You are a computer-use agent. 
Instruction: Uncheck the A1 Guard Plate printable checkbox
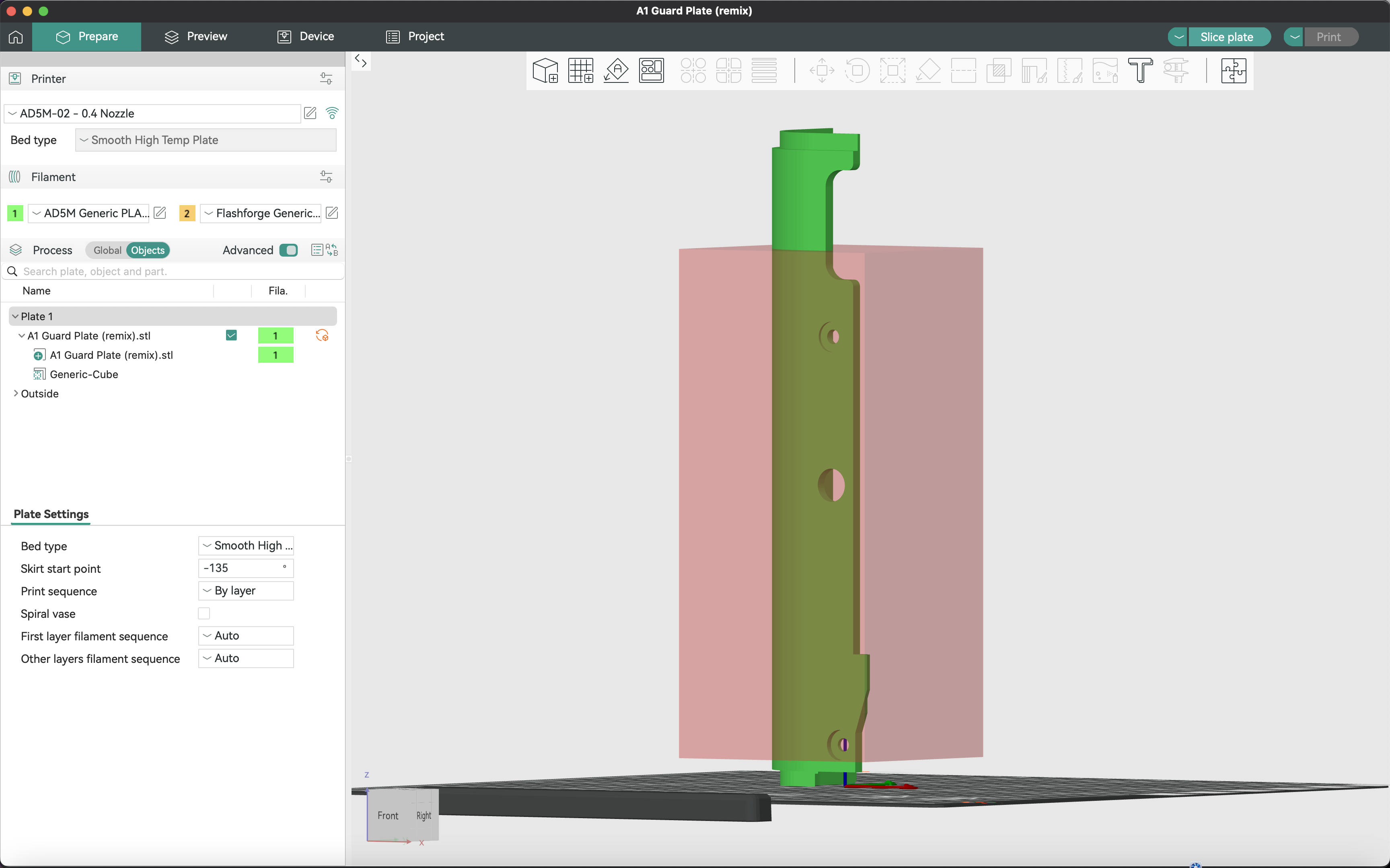[231, 335]
